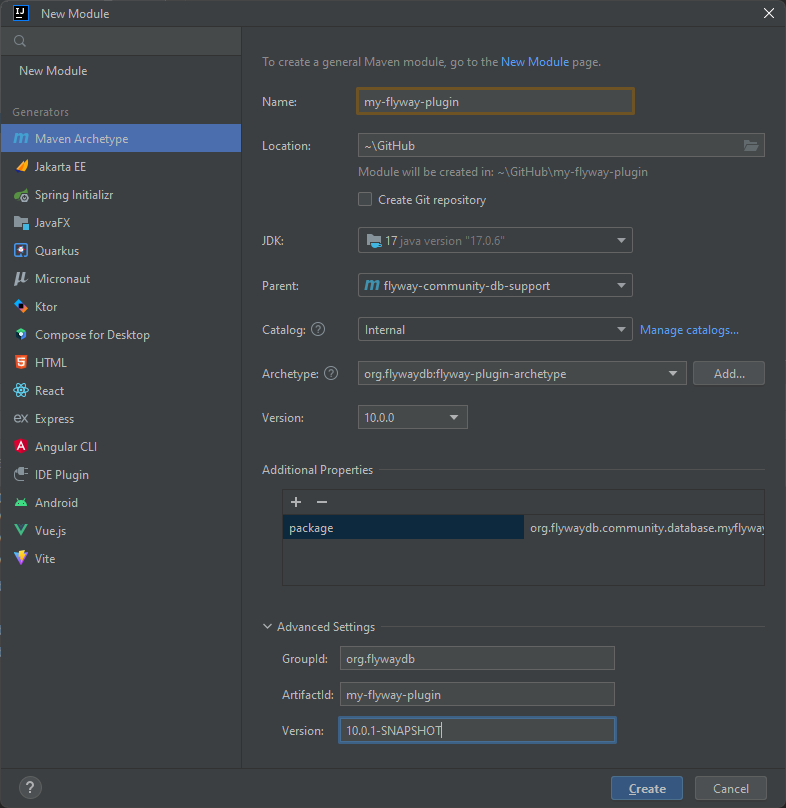Viewport: 786px width, 808px height.
Task: Collapse the Advanced Settings section
Action: coord(267,627)
